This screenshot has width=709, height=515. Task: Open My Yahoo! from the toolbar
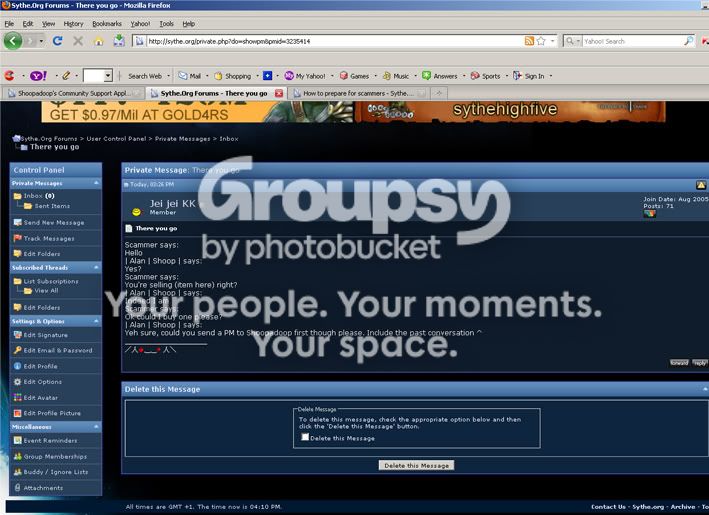[305, 76]
